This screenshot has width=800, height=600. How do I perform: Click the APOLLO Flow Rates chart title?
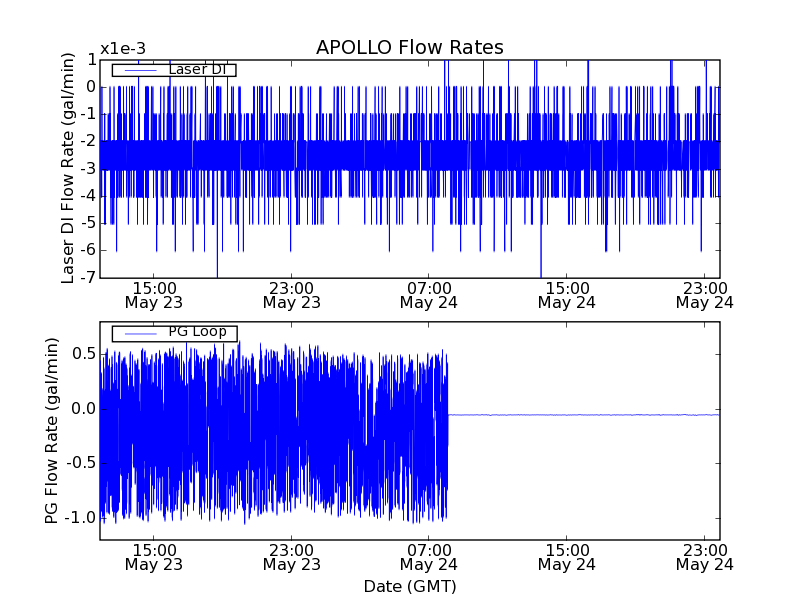coord(409,48)
